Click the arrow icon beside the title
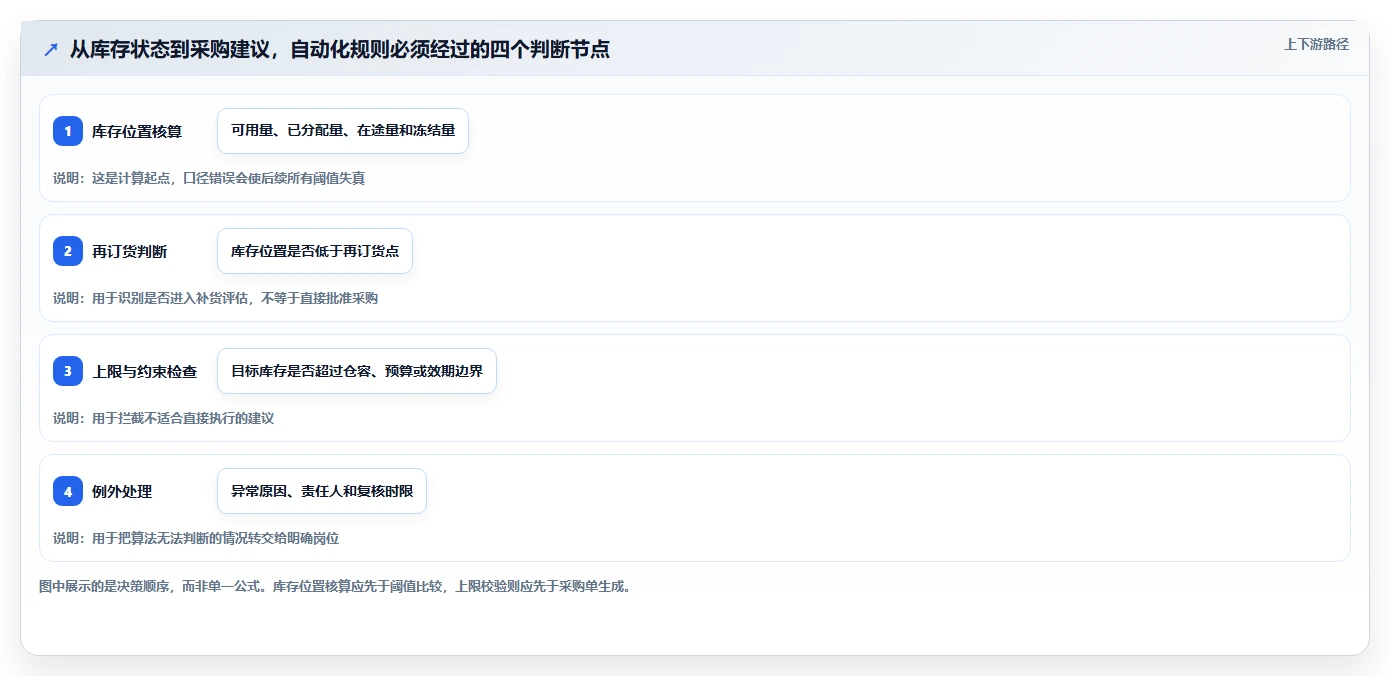The height and width of the screenshot is (676, 1390). [51, 49]
